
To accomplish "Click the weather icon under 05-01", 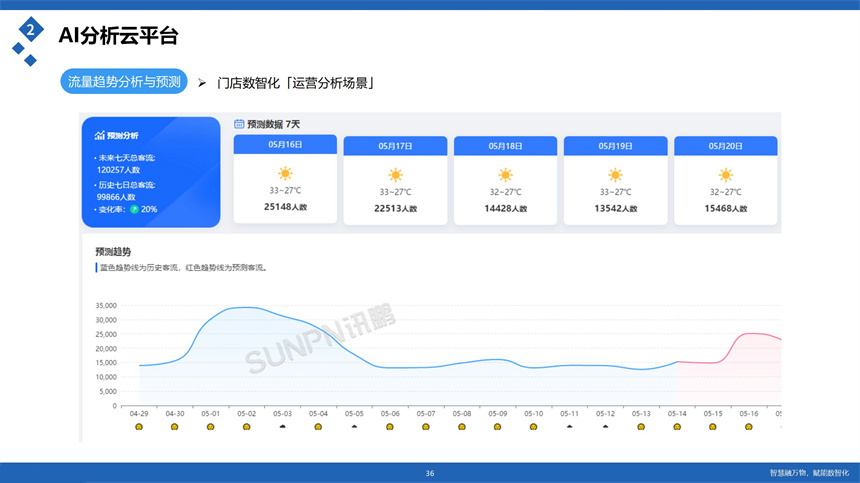I will click(211, 427).
